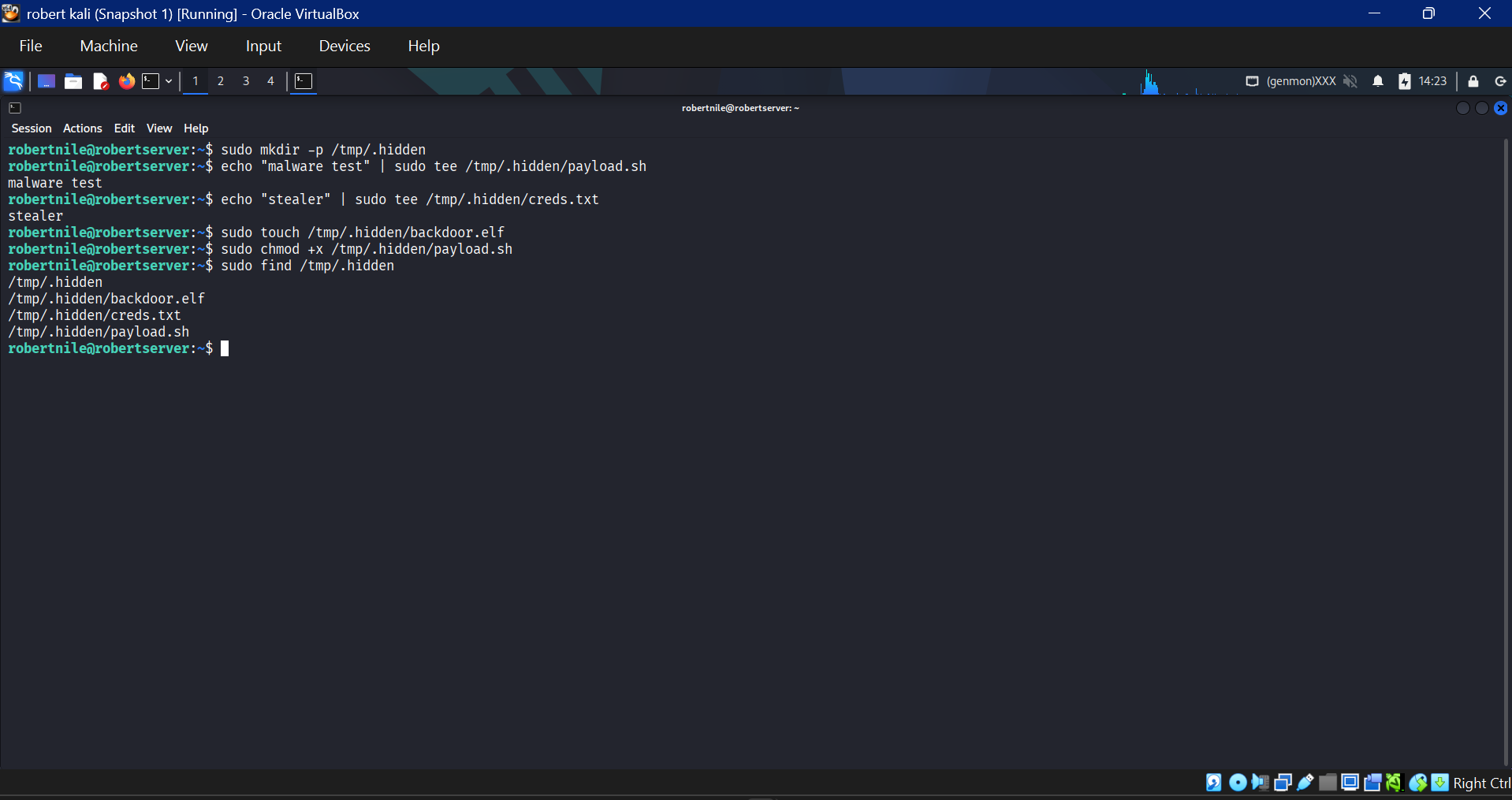Select the terminal window in the taskbar
The width and height of the screenshot is (1512, 800).
(x=304, y=81)
